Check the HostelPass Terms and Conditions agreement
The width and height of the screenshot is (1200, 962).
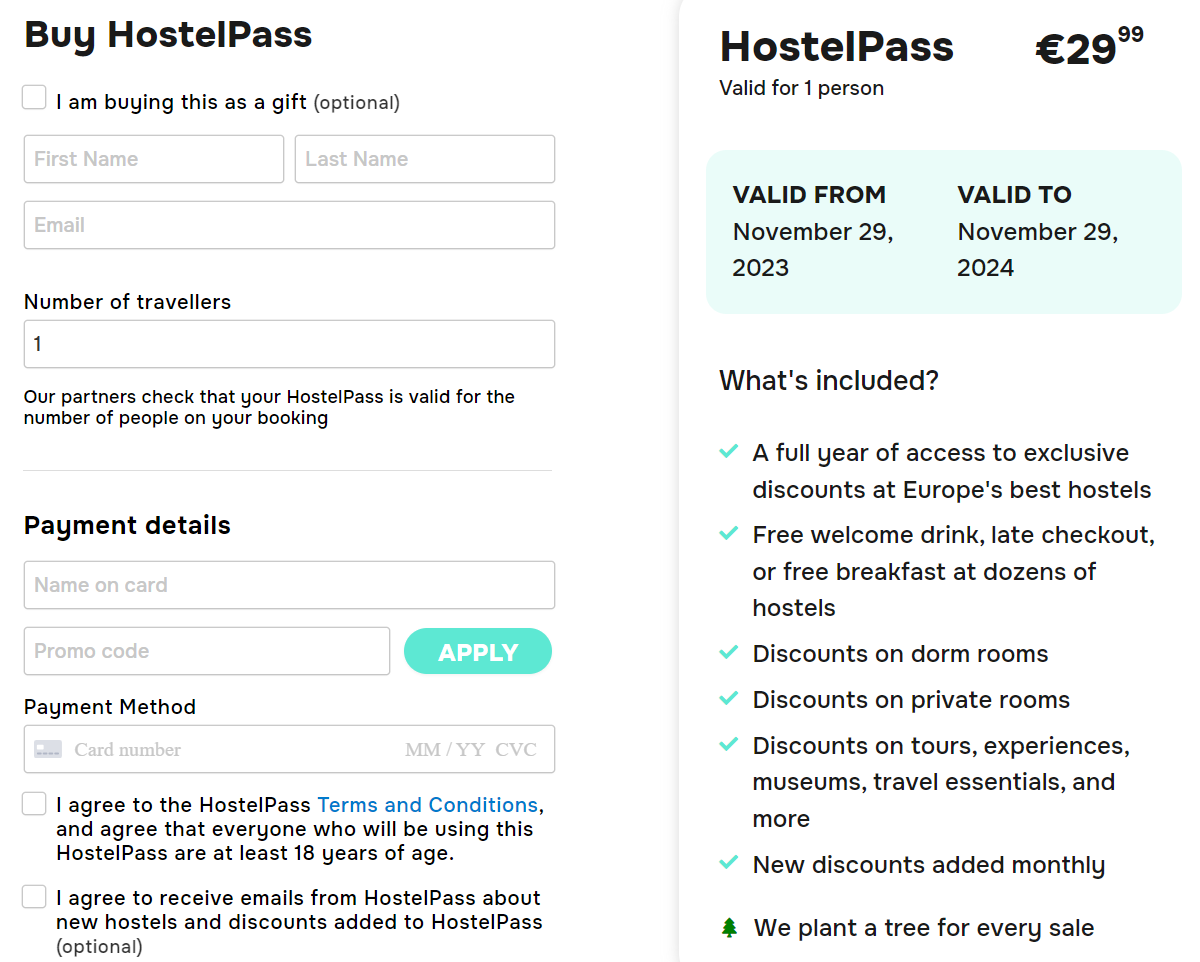pos(34,803)
